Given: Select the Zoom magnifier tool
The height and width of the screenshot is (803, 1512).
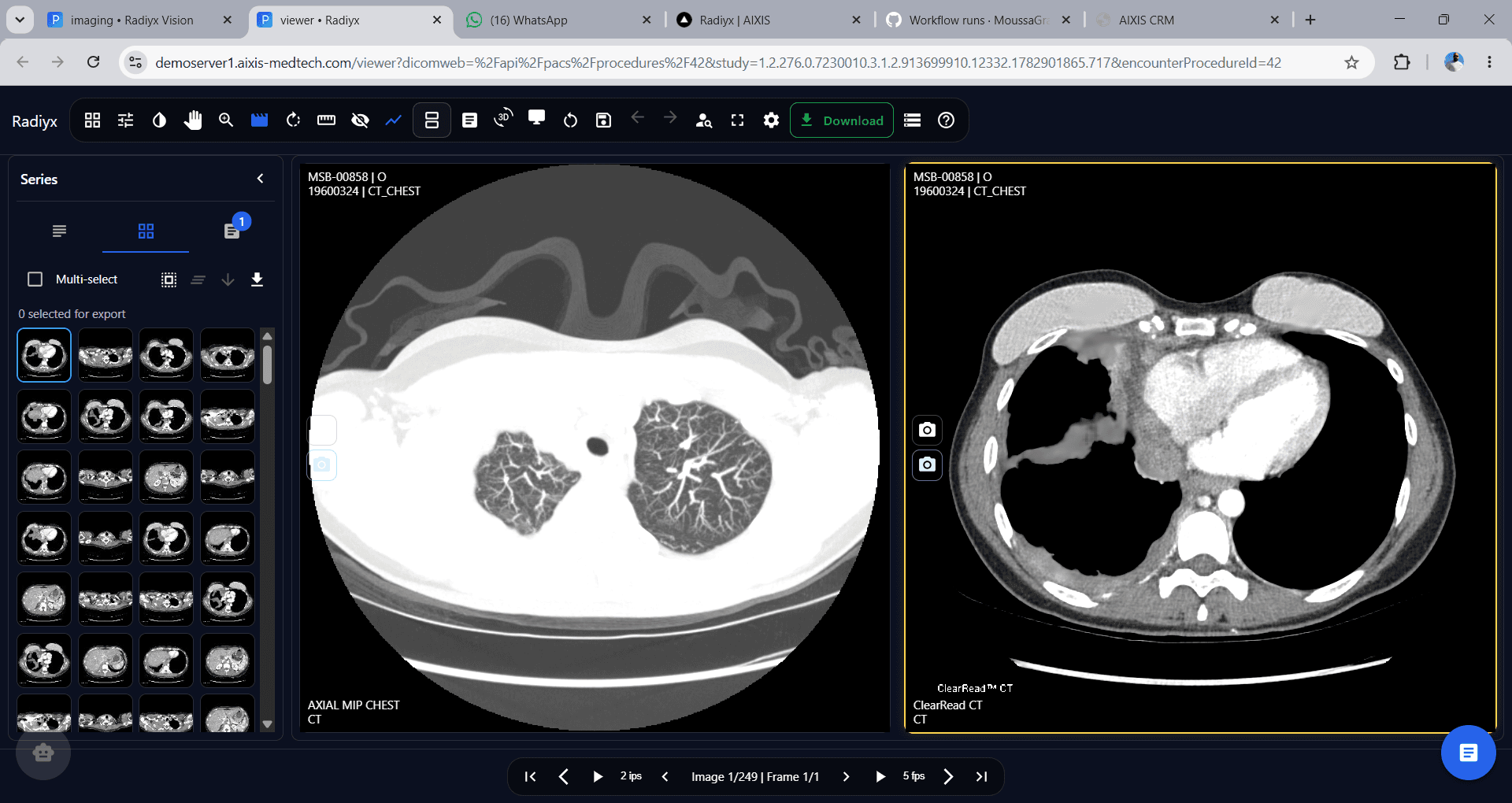Looking at the screenshot, I should coord(226,120).
